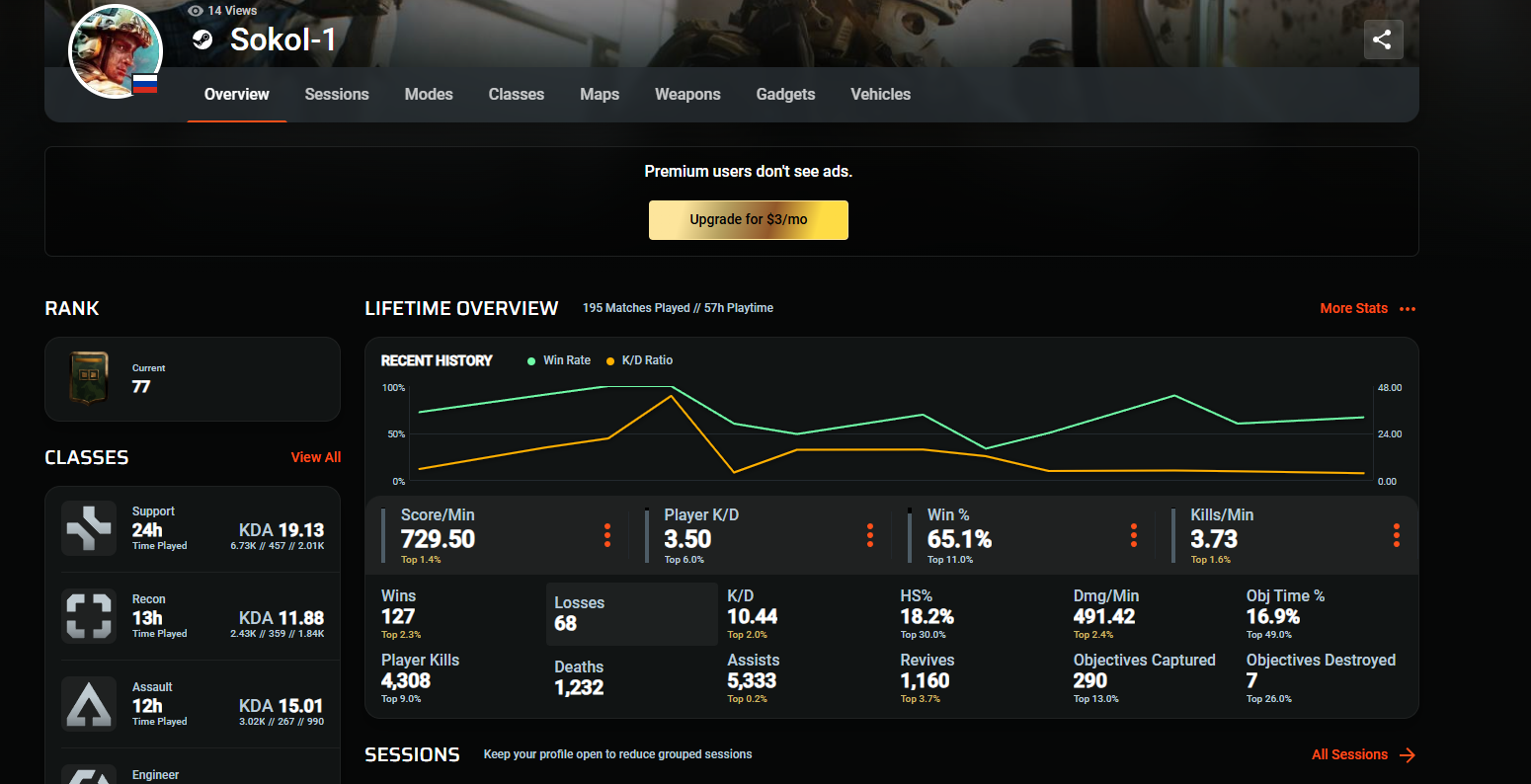Click the Player Kills 4,308 stat

pos(421,678)
